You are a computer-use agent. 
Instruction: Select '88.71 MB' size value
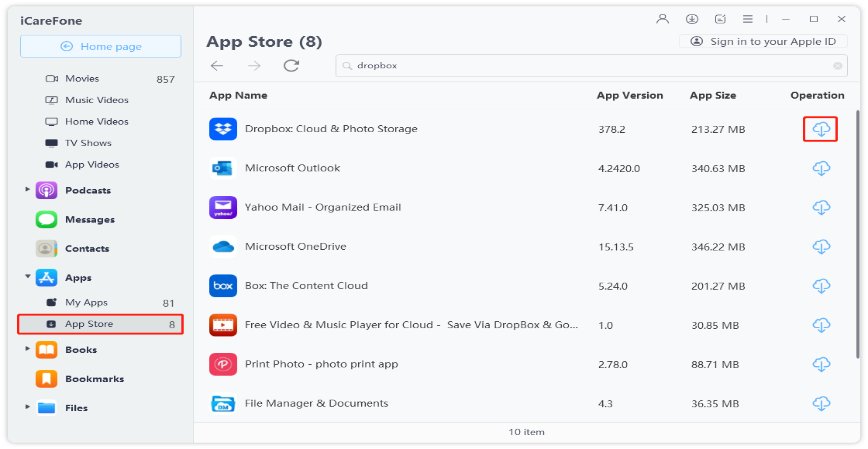(715, 364)
